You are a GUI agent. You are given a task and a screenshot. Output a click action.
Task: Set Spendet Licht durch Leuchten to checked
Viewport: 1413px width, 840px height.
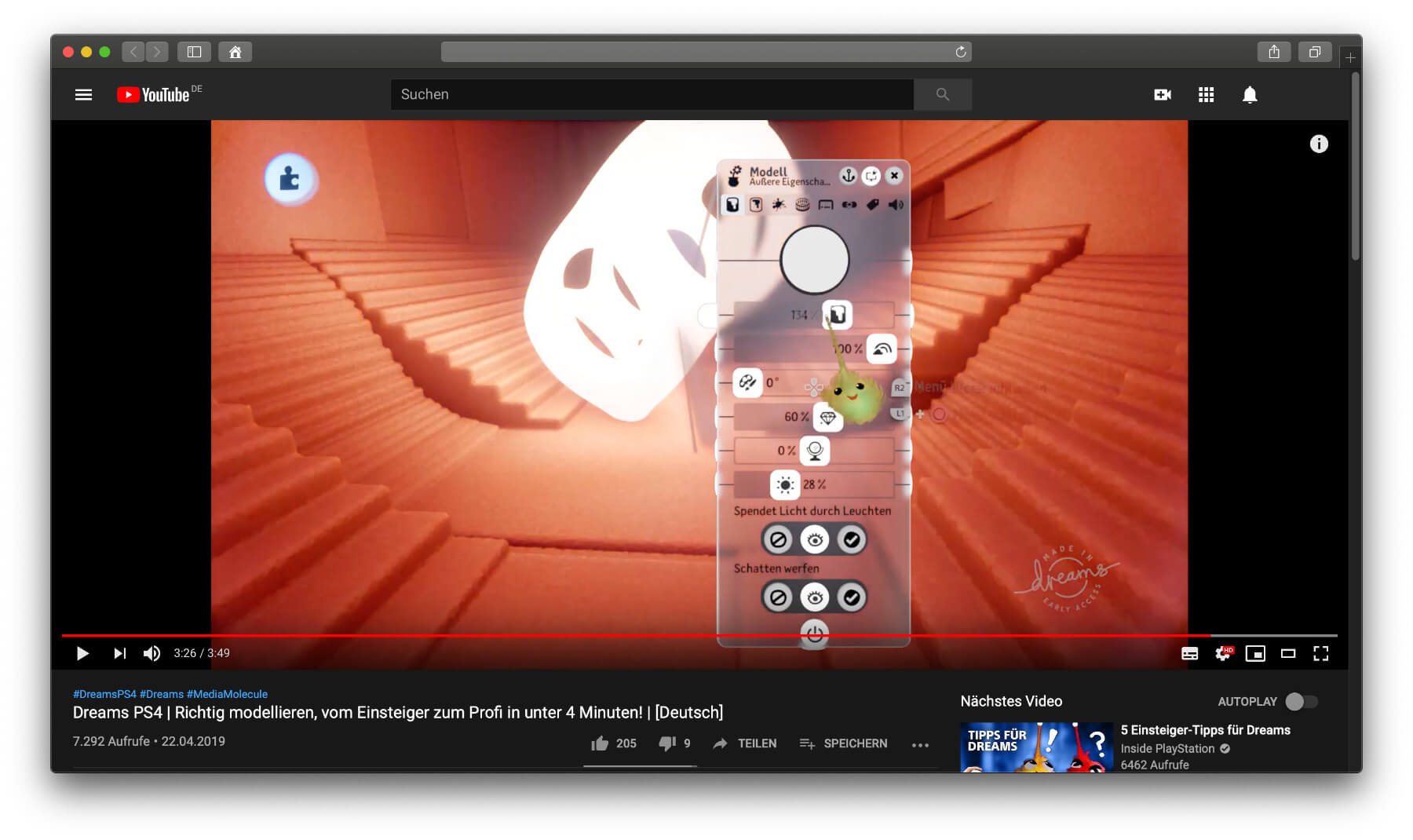(851, 540)
